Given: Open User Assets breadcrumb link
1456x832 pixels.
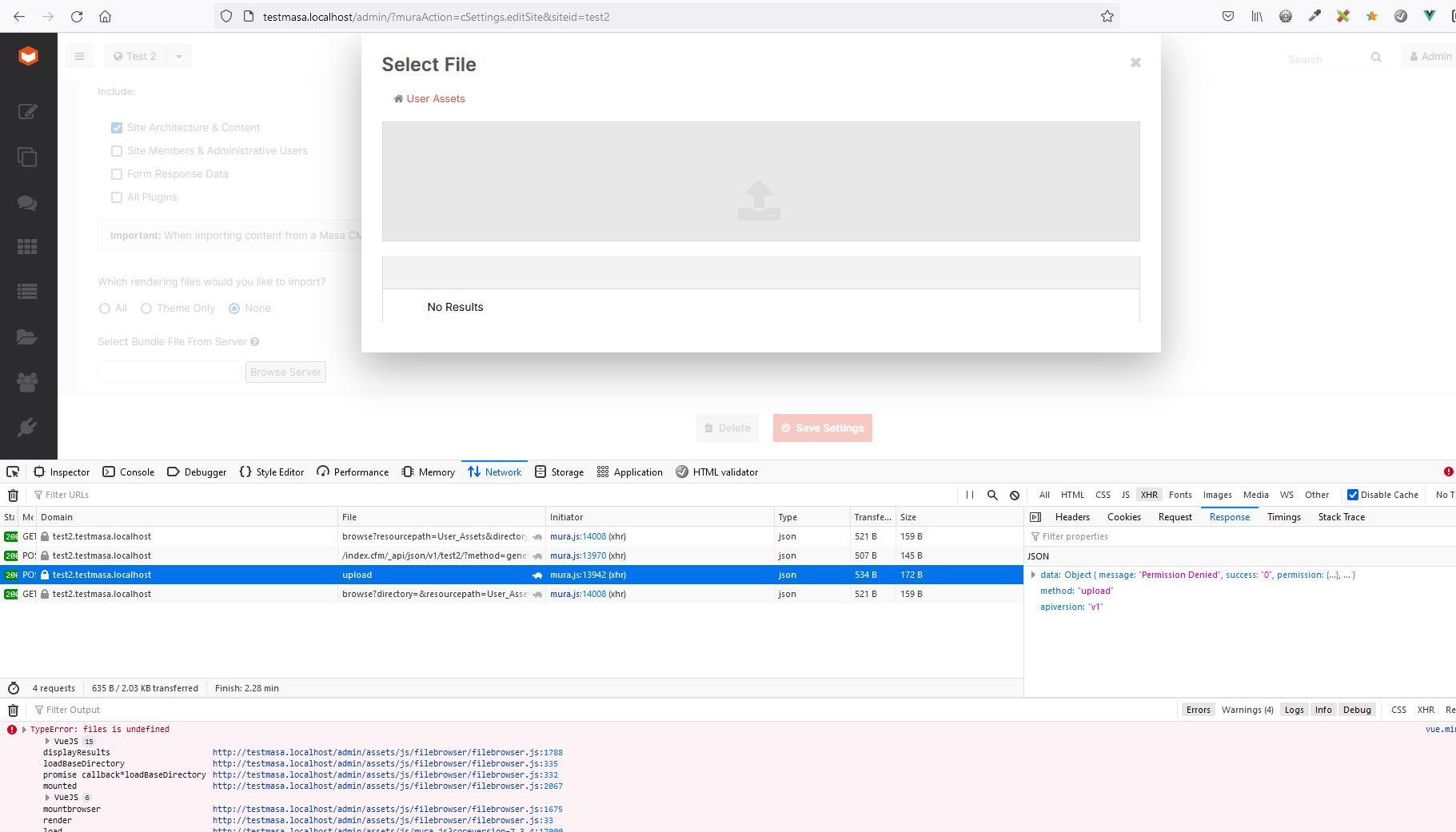Looking at the screenshot, I should (x=436, y=98).
